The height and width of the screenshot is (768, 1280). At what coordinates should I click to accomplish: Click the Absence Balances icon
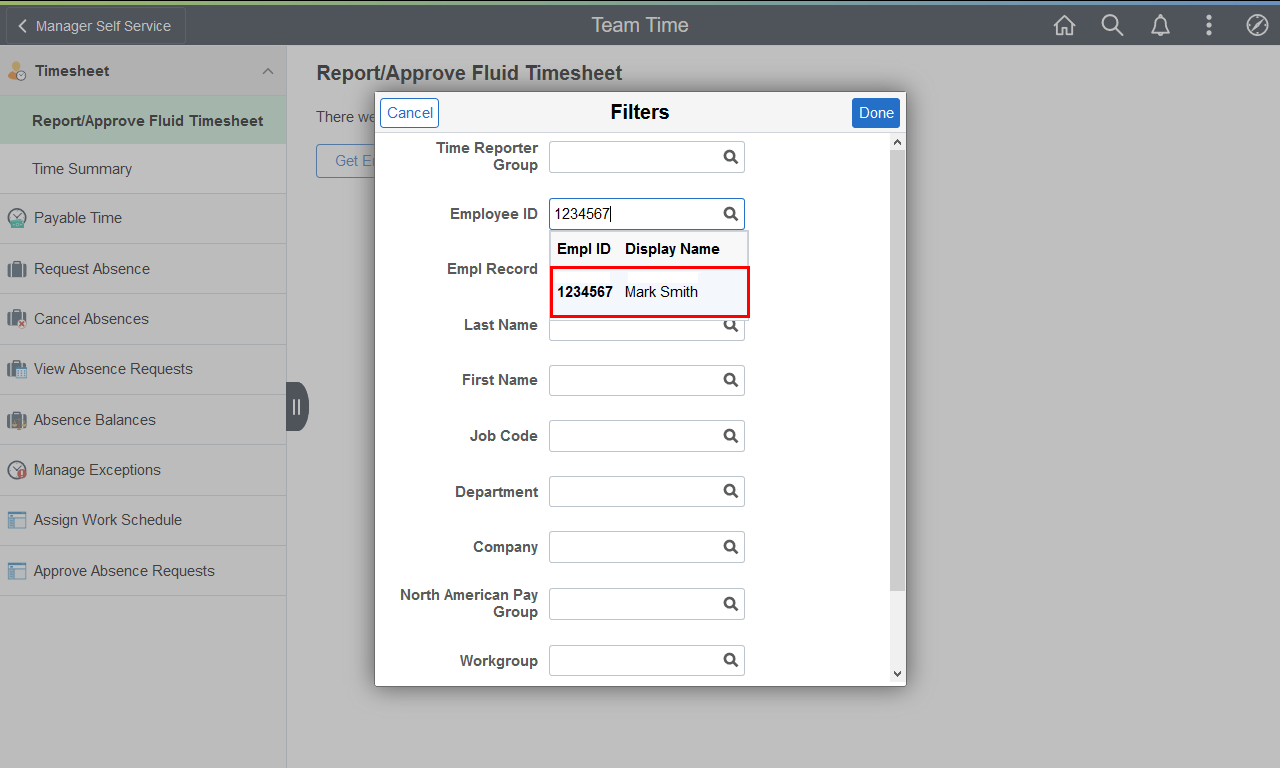[x=17, y=420]
